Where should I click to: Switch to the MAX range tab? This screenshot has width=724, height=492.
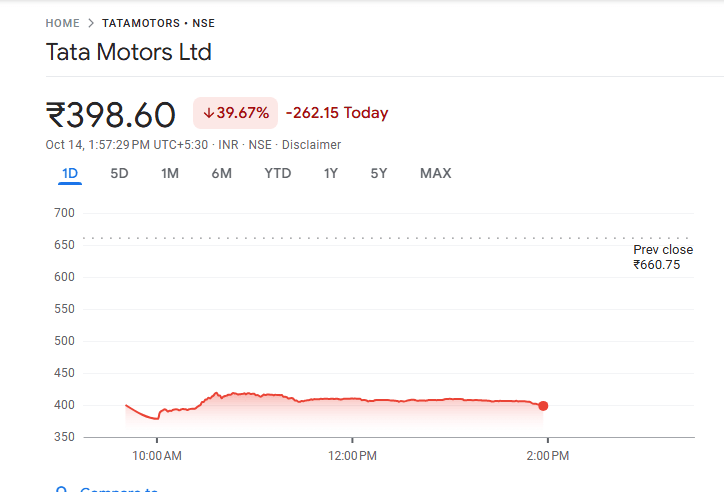[435, 173]
